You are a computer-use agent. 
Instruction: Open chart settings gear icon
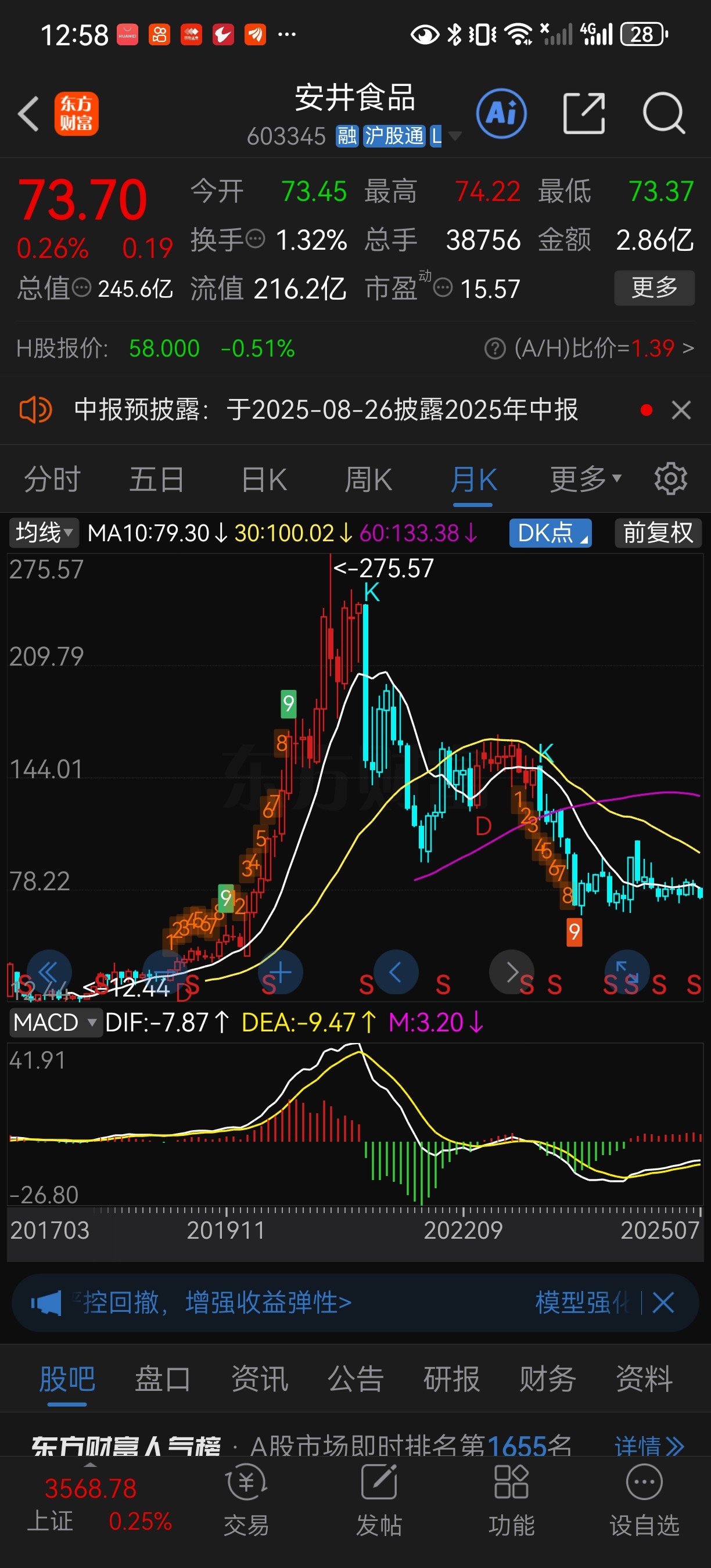point(671,479)
